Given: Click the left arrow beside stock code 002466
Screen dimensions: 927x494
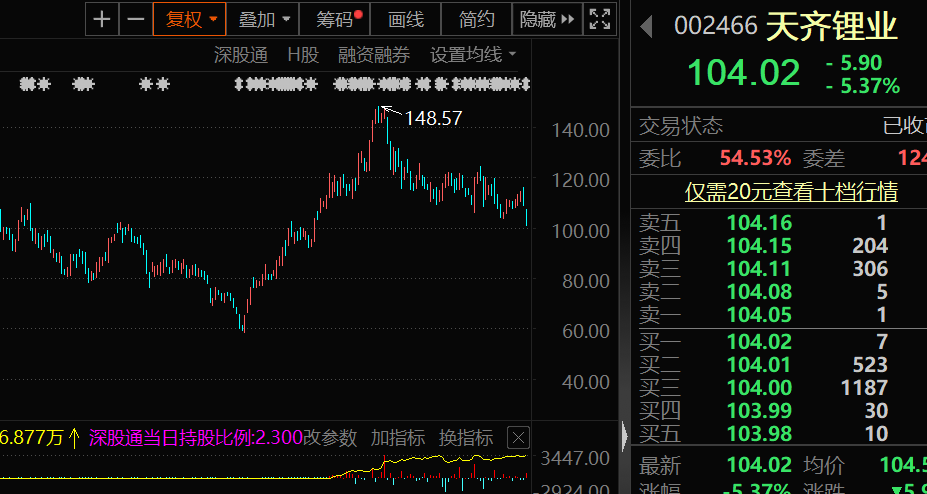Looking at the screenshot, I should (647, 25).
